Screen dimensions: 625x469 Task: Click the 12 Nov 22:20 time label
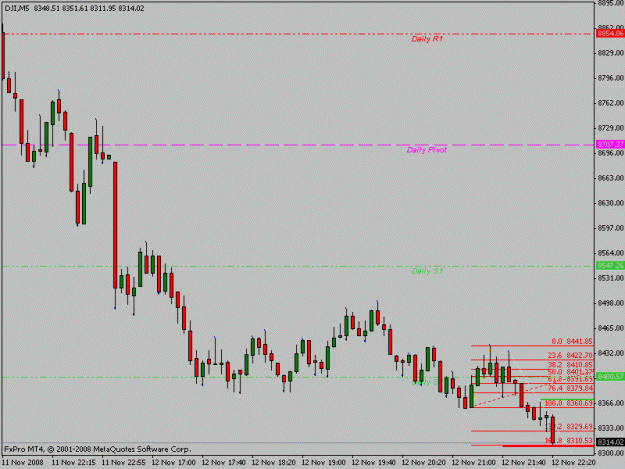574,463
